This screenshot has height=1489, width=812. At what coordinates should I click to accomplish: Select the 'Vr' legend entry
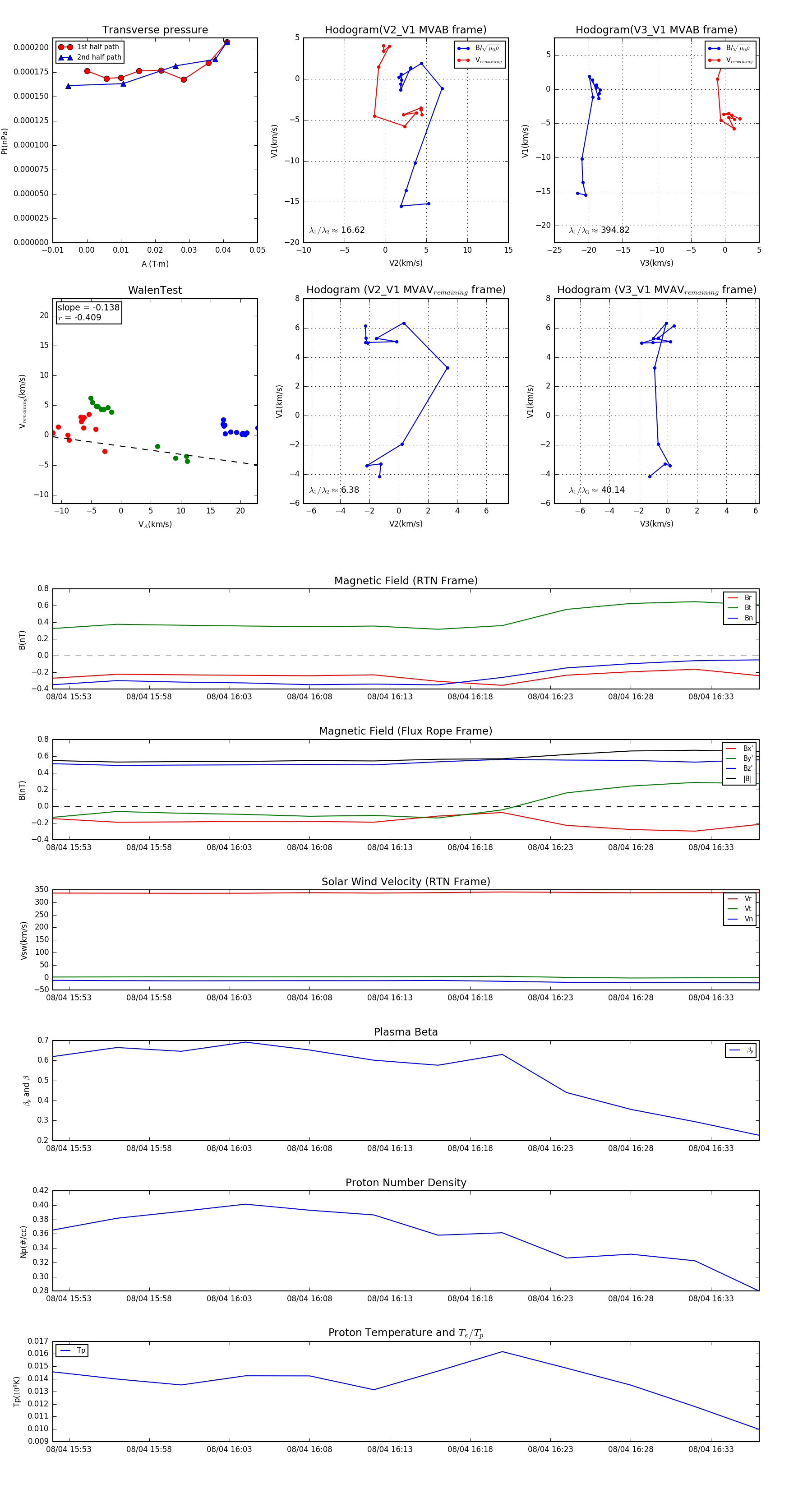coord(740,899)
